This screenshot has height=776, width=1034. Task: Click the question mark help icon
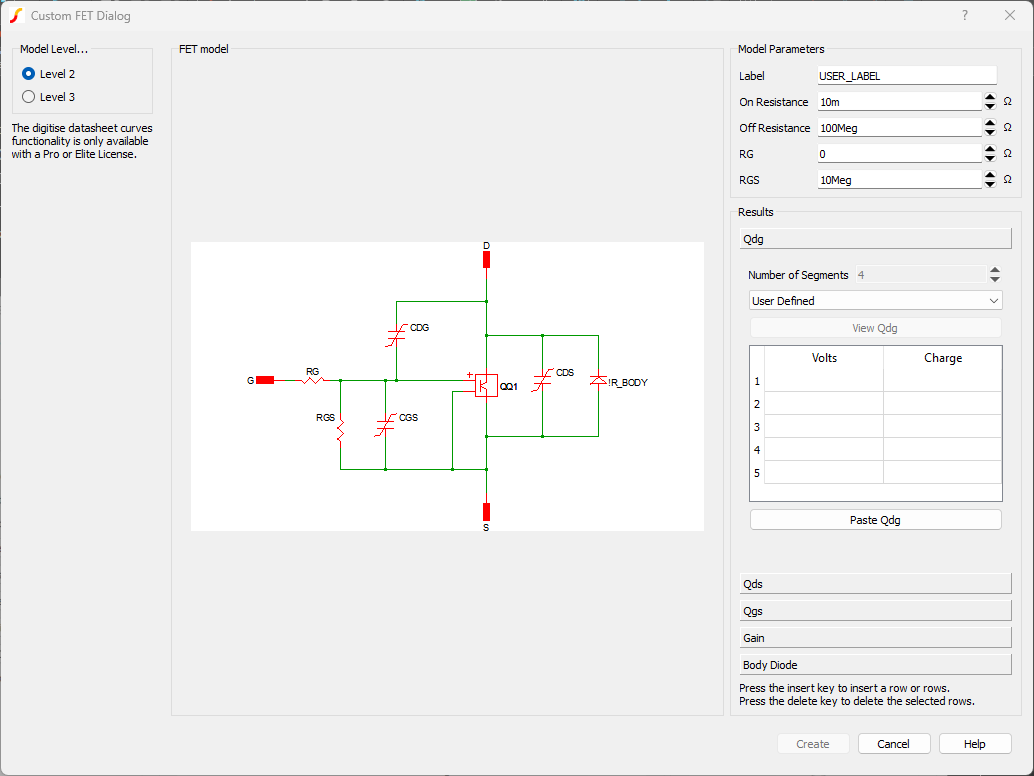pyautogui.click(x=965, y=16)
